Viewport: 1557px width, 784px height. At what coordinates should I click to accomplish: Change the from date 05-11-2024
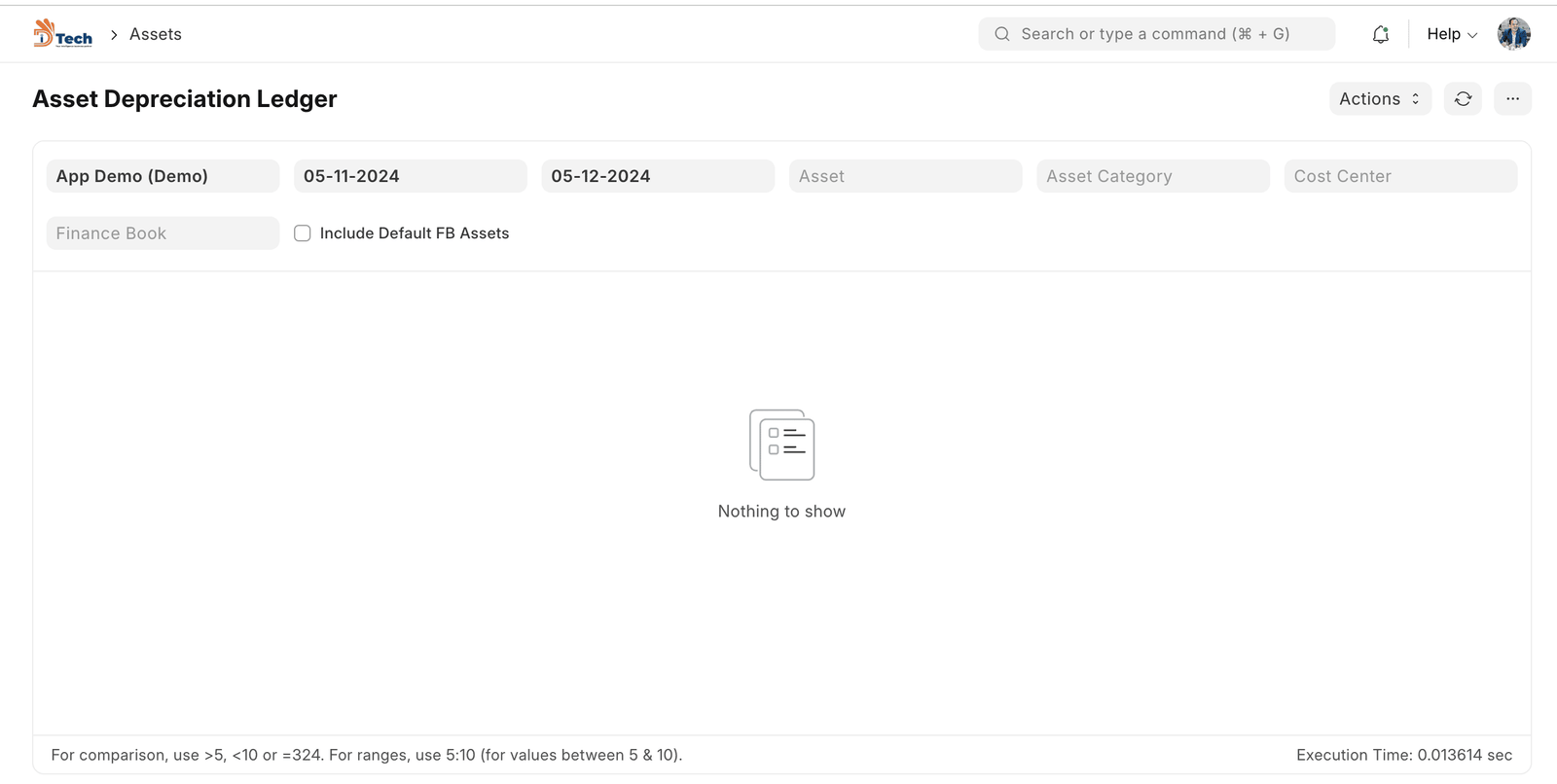410,176
